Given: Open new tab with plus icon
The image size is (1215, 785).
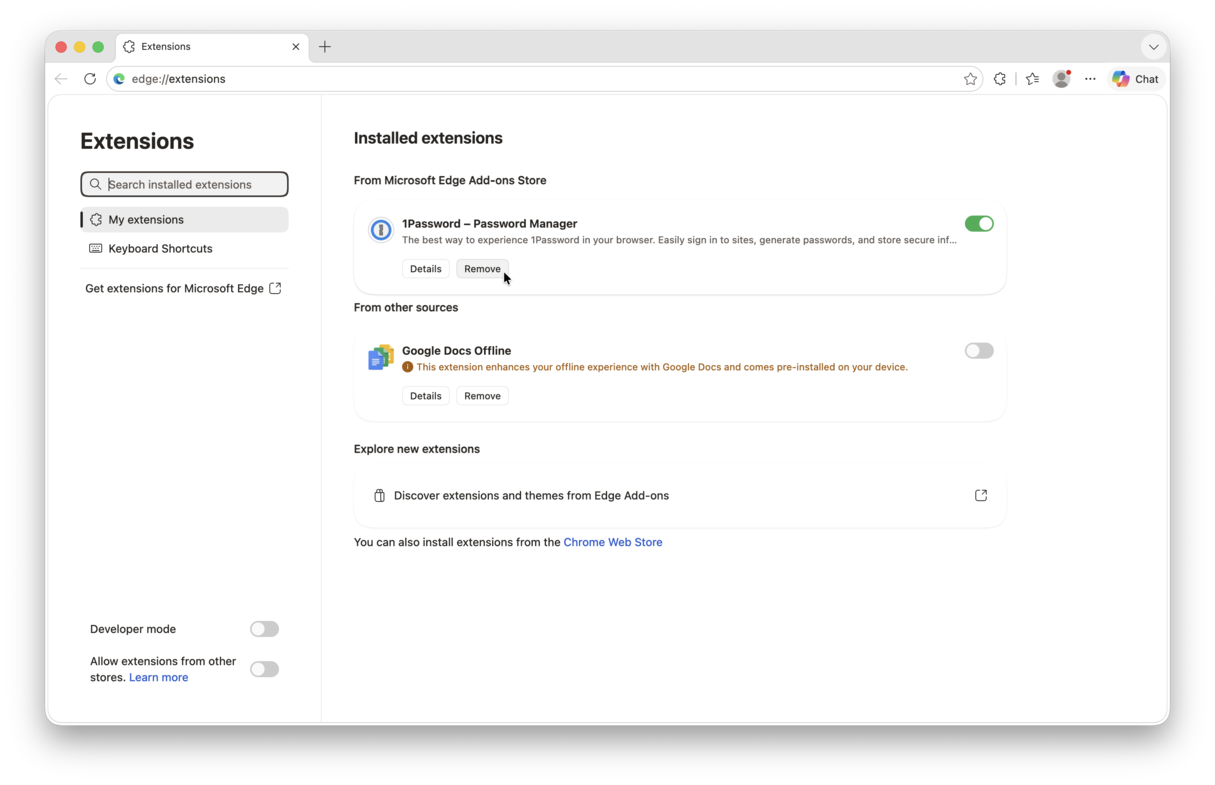Looking at the screenshot, I should click(x=325, y=47).
